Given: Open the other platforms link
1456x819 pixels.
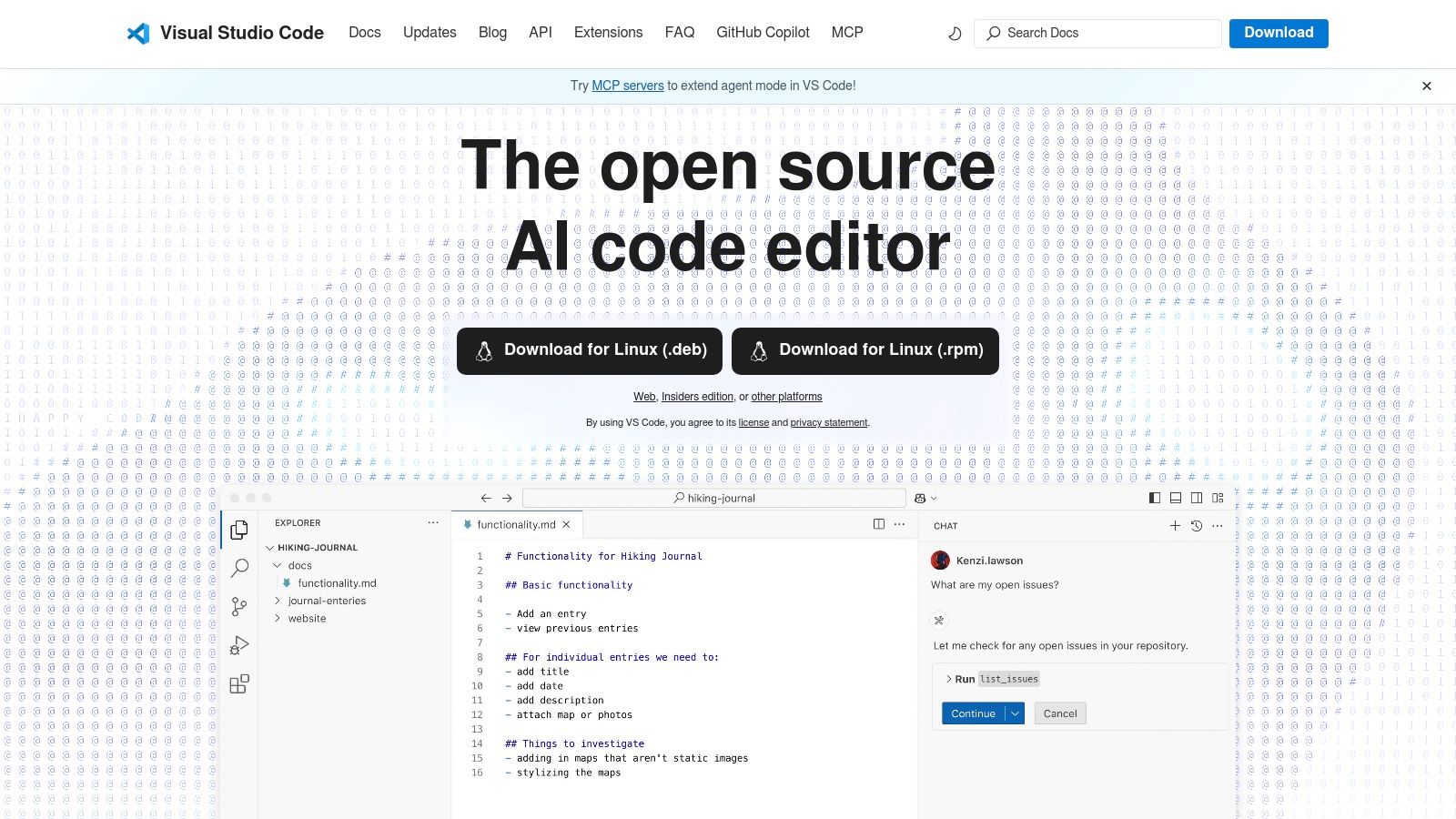Looking at the screenshot, I should 786,397.
